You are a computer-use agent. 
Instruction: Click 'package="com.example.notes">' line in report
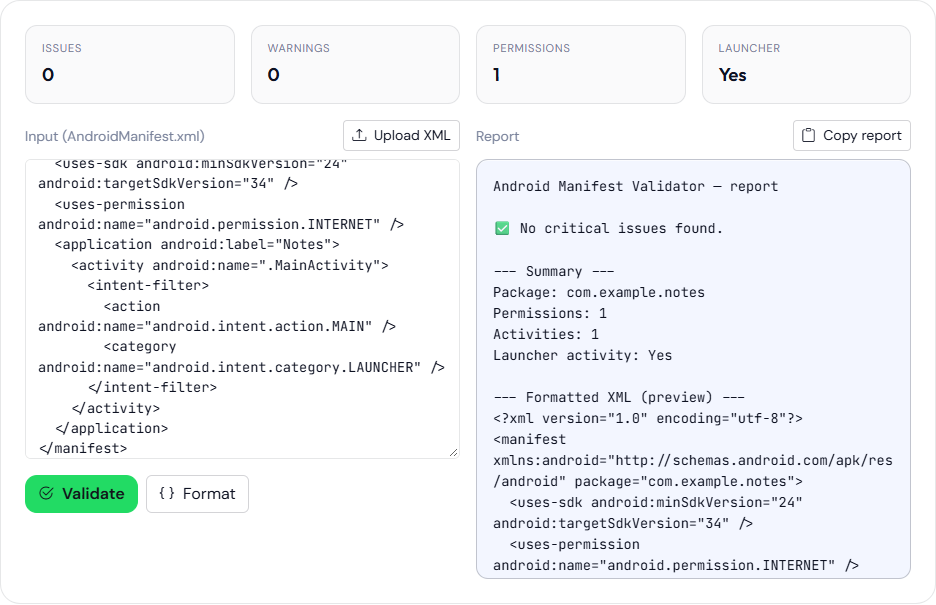[648, 481]
